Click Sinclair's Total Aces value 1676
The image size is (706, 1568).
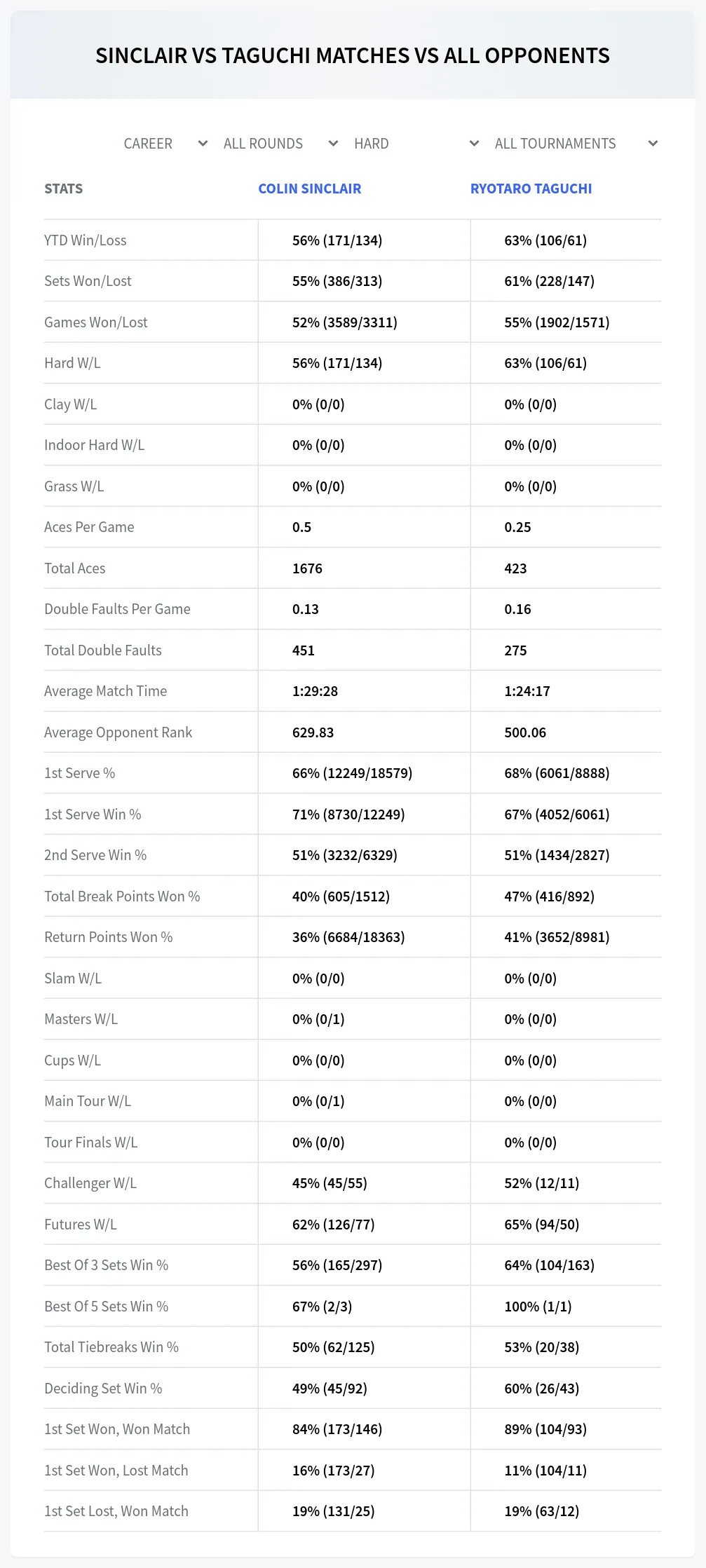(307, 568)
